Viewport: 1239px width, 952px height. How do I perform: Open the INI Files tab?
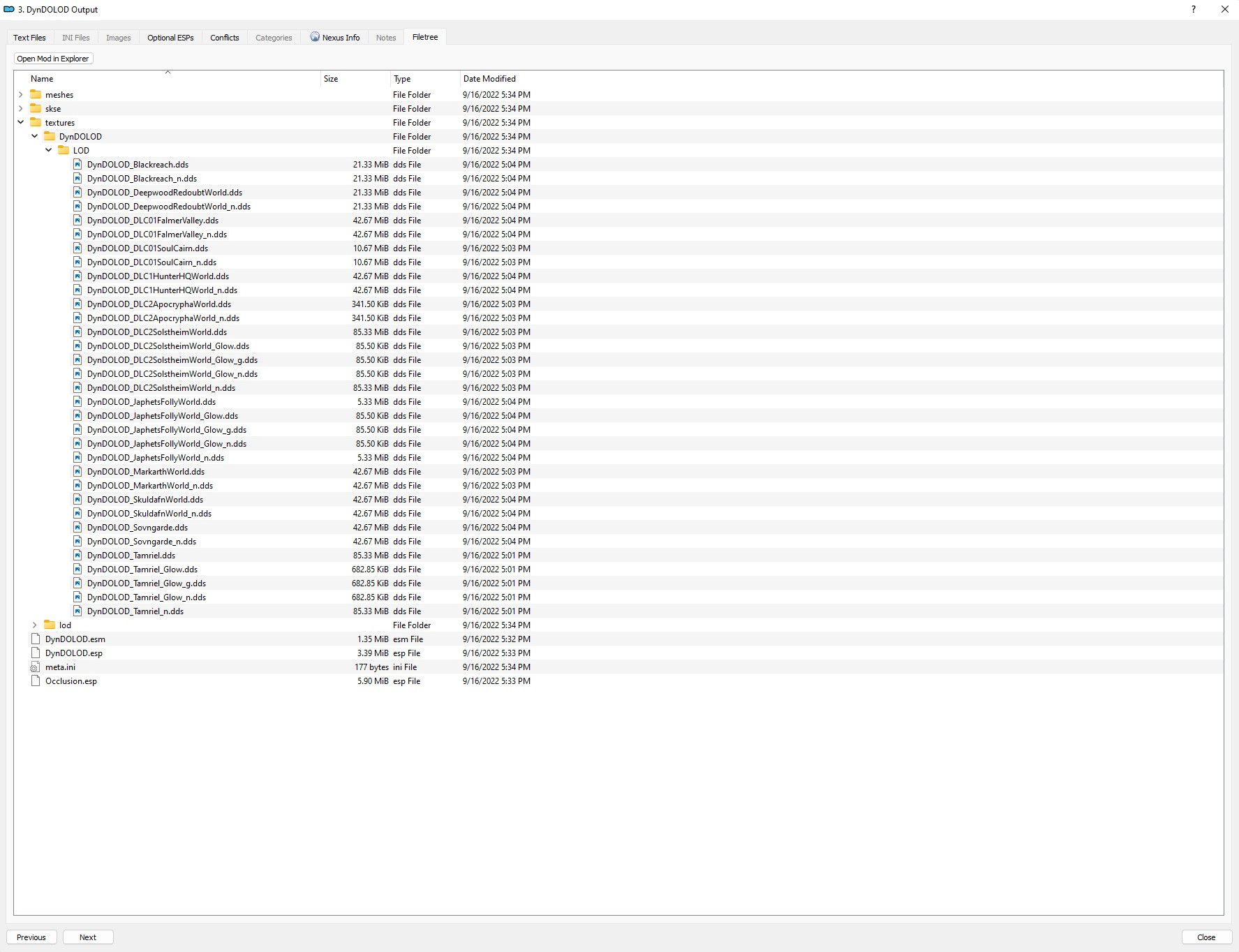click(76, 38)
